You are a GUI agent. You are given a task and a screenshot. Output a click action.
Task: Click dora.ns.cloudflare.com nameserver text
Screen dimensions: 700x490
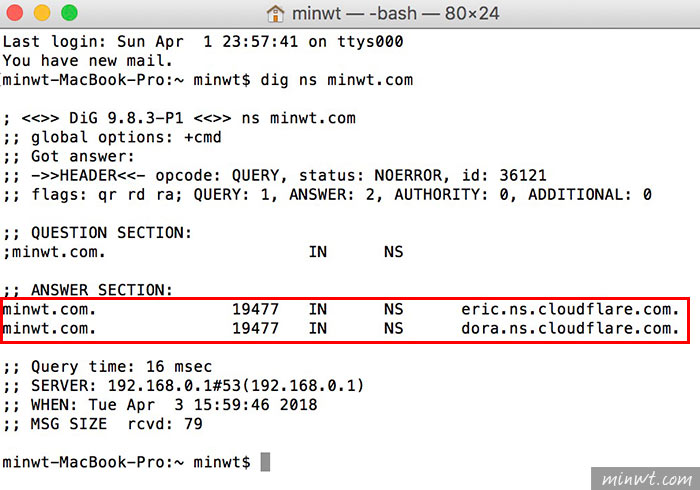tap(570, 328)
